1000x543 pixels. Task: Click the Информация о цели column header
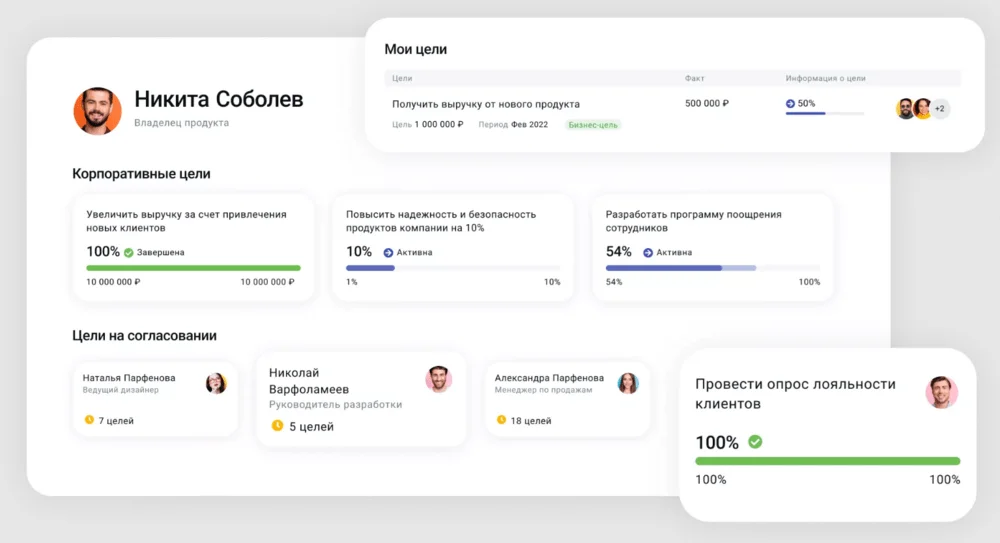(825, 78)
